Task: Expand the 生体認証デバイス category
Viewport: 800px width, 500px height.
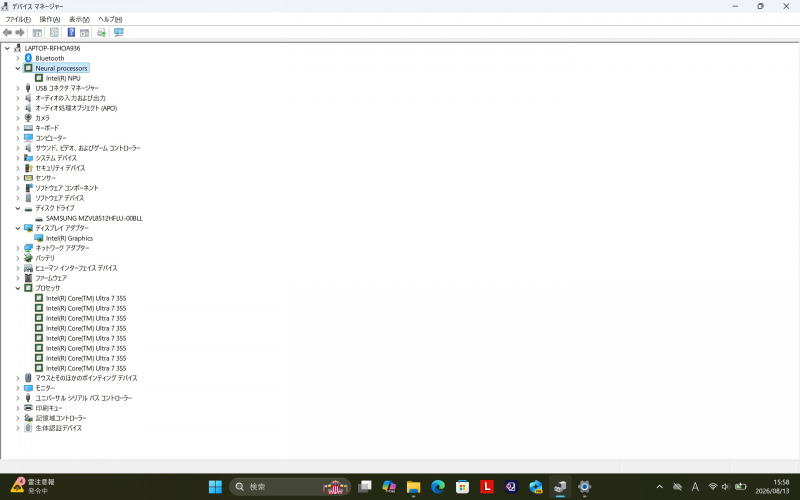Action: [18, 428]
